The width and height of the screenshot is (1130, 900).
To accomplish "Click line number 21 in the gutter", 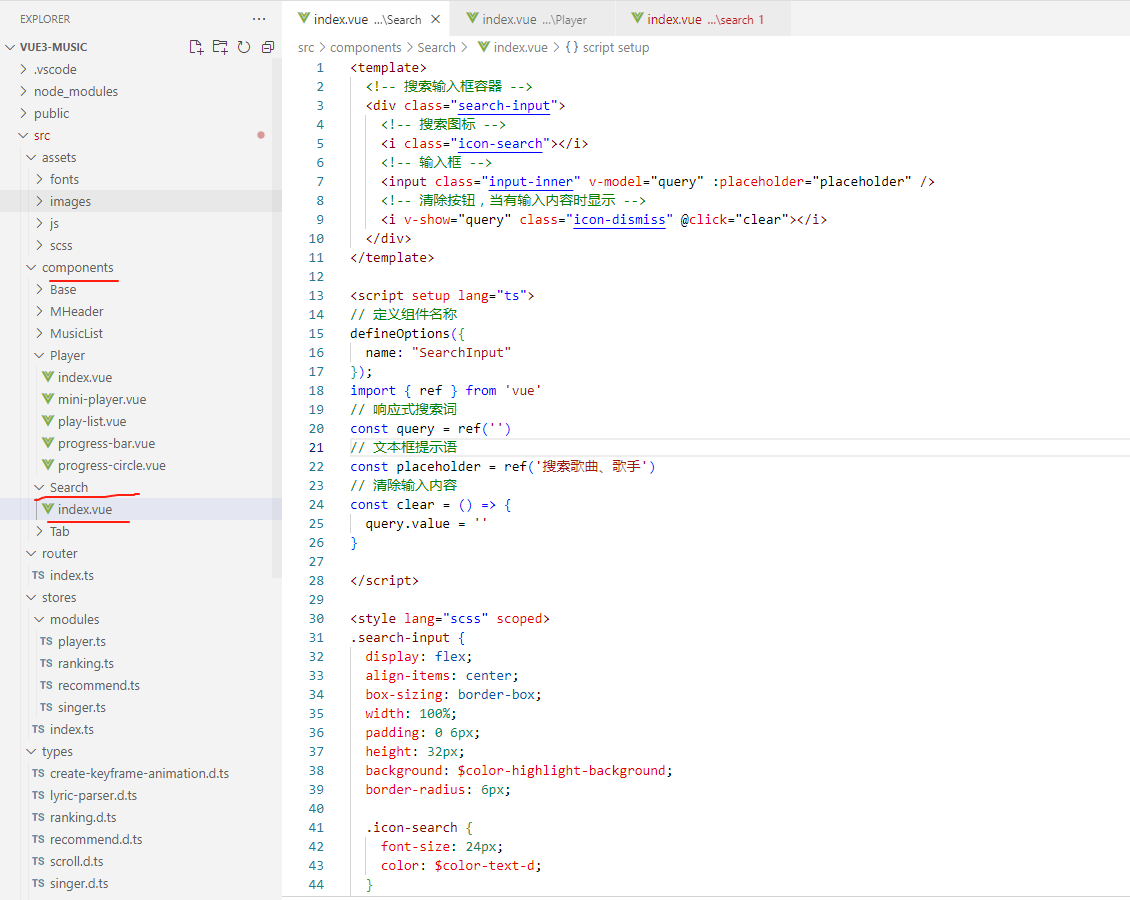I will coord(316,447).
